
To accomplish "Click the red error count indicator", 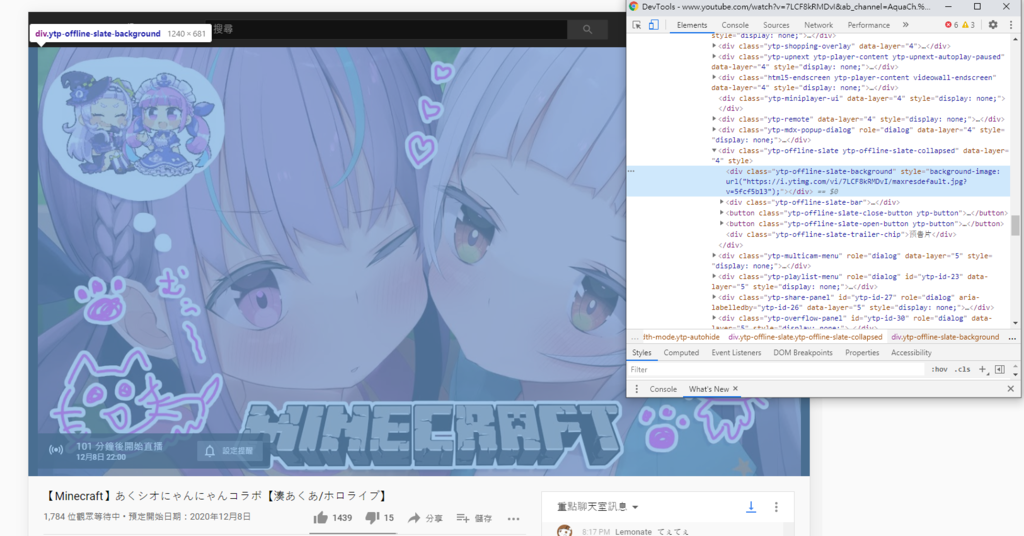I will [952, 25].
